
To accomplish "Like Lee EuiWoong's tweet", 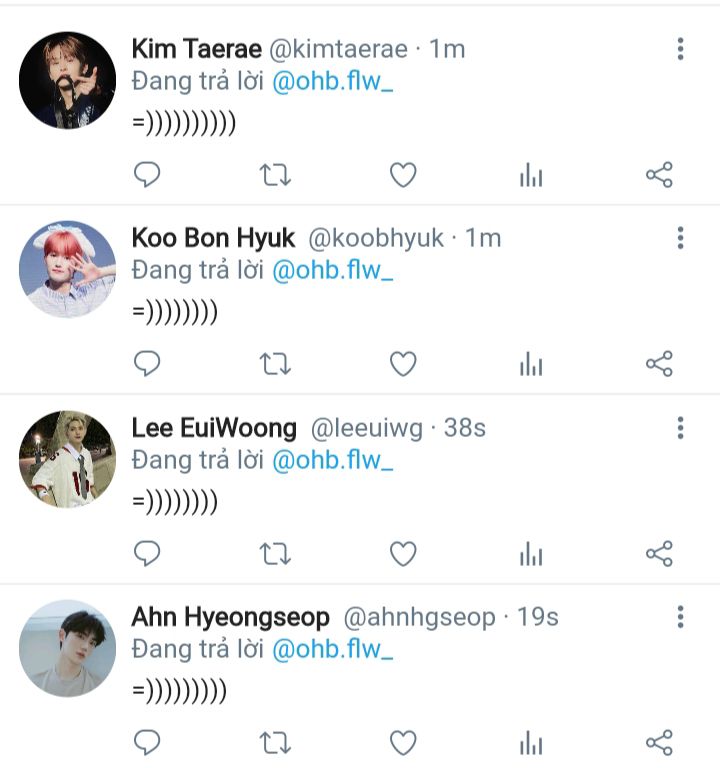I will (x=402, y=553).
